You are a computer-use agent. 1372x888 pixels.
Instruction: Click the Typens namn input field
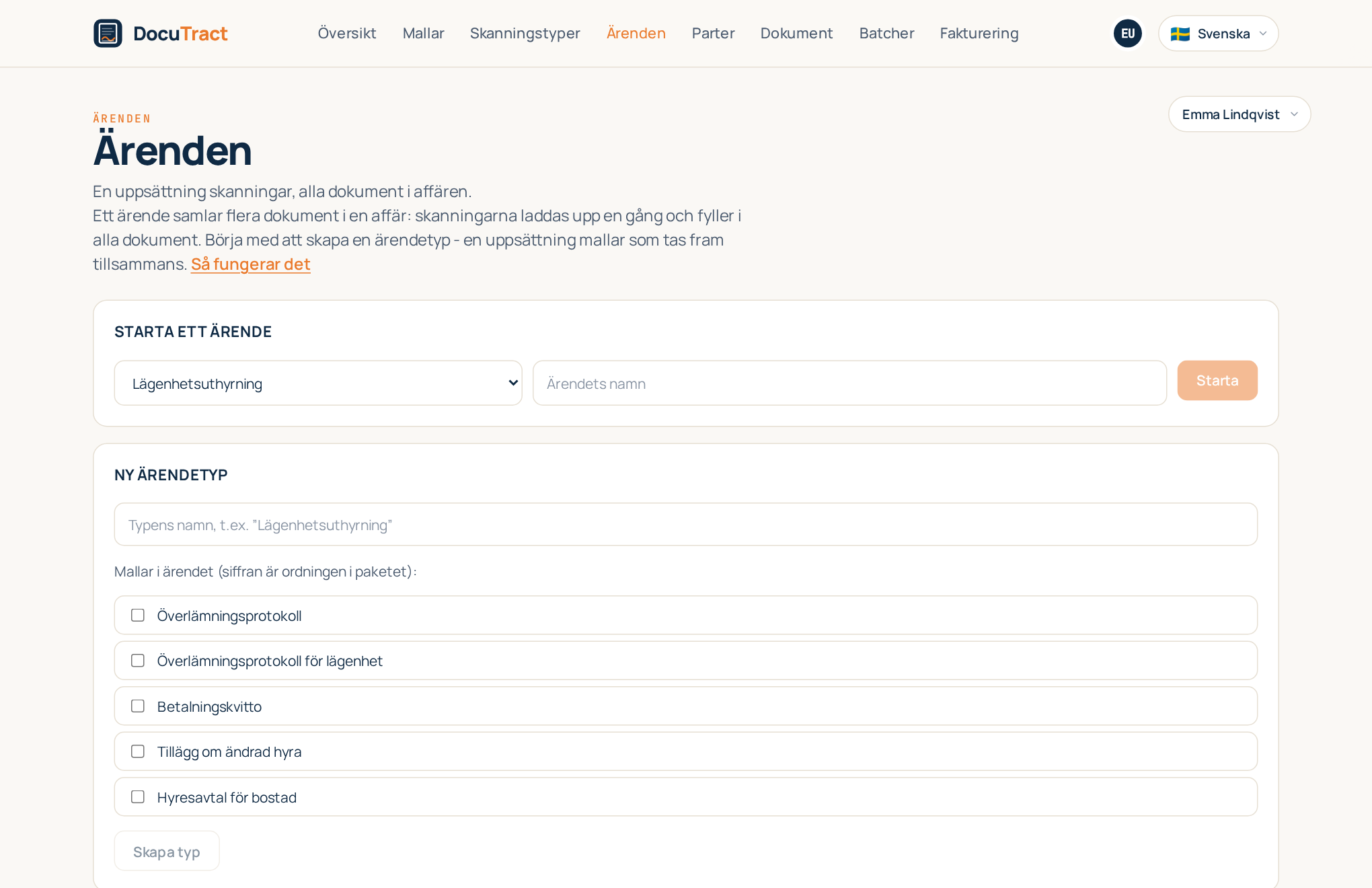pyautogui.click(x=686, y=524)
